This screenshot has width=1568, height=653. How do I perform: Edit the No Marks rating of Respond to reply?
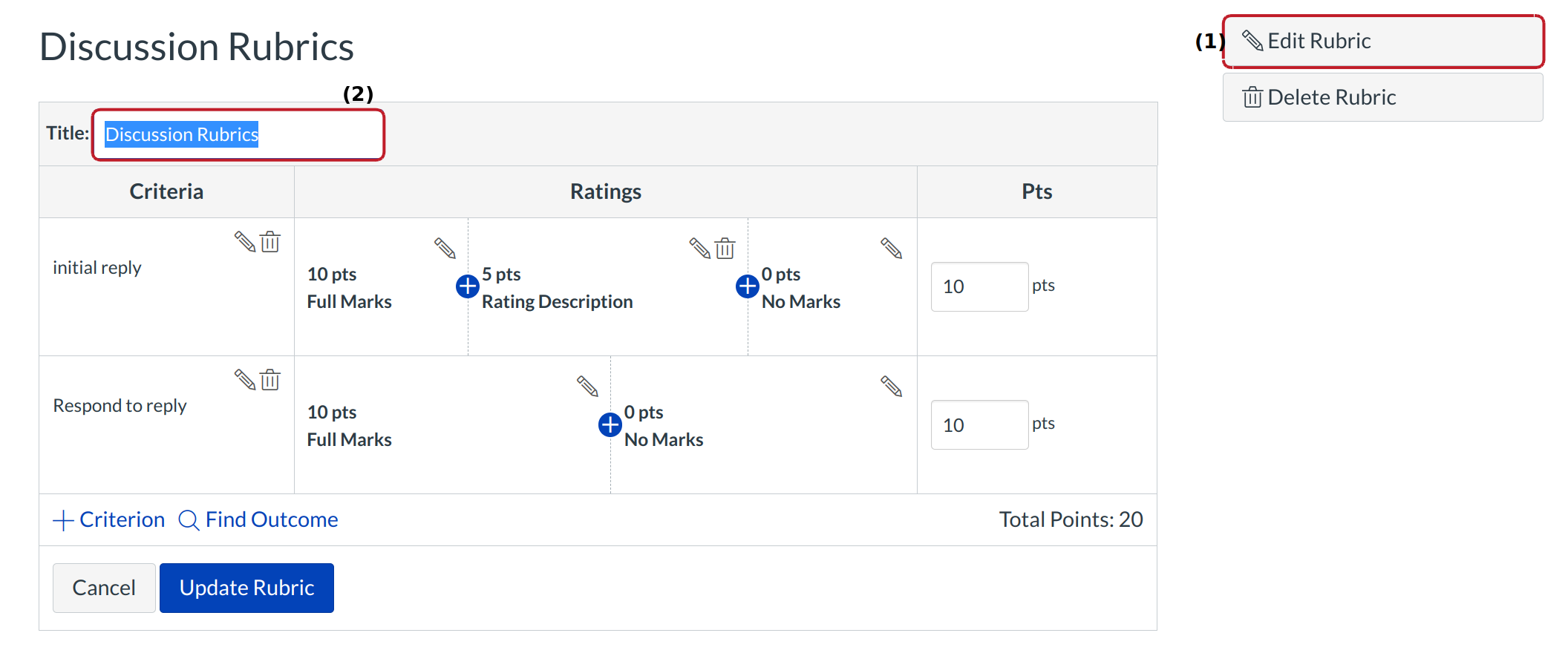891,386
